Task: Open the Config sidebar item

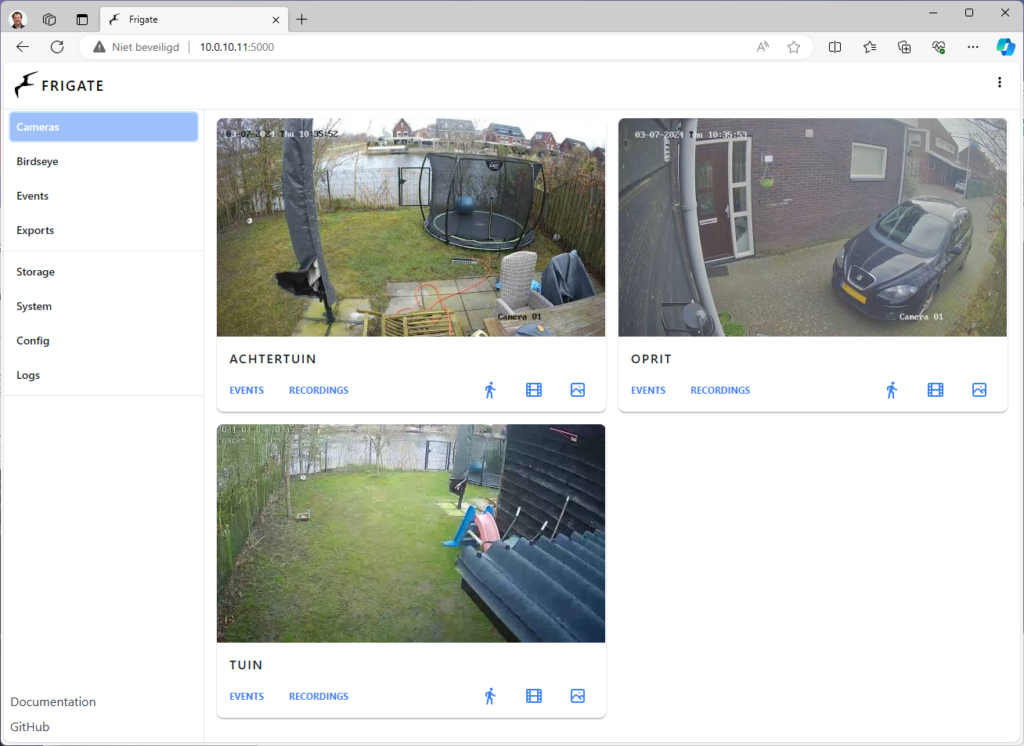Action: [x=33, y=341]
